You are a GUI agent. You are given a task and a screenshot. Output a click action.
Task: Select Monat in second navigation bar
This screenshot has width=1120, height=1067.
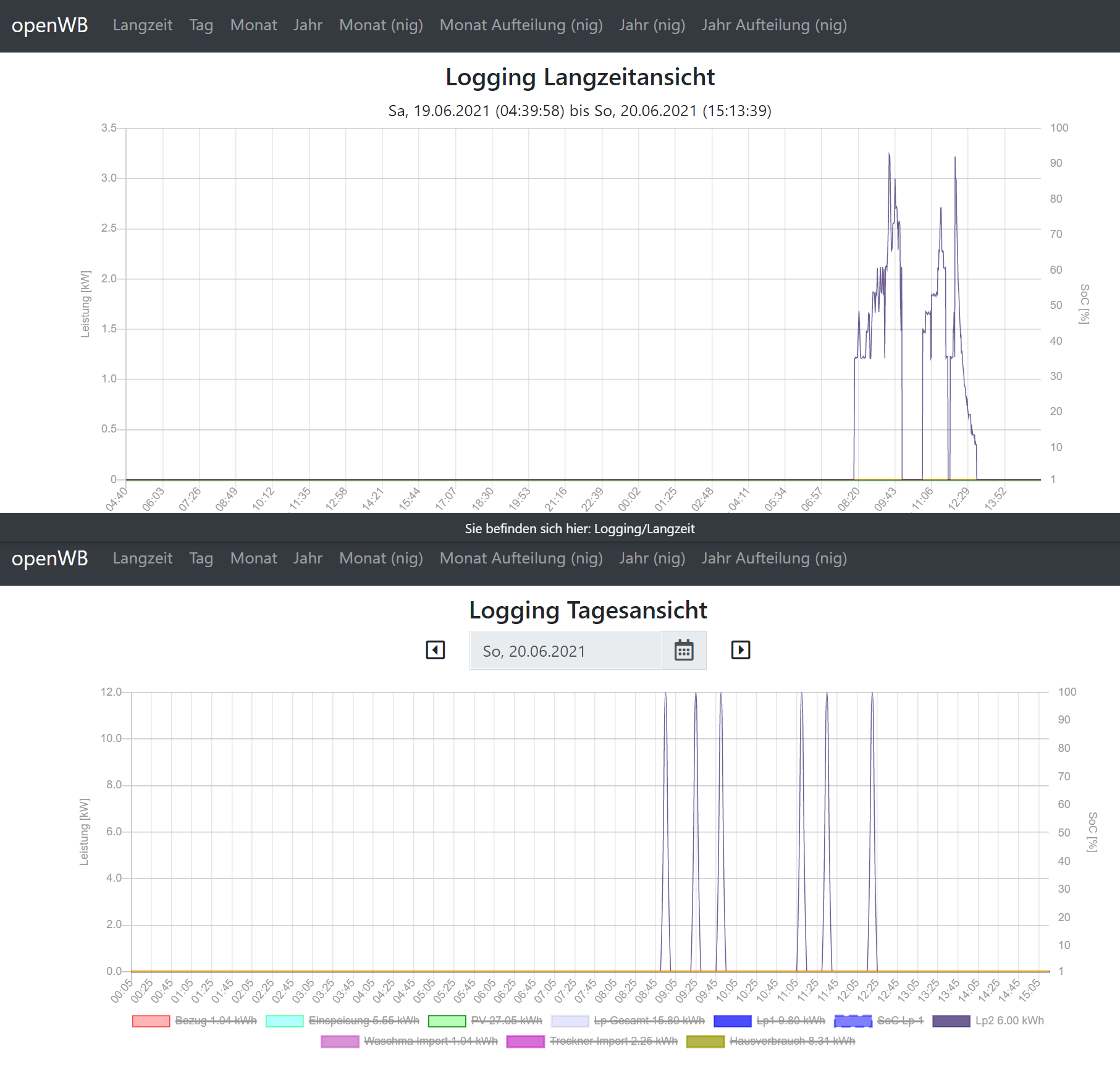pyautogui.click(x=254, y=559)
